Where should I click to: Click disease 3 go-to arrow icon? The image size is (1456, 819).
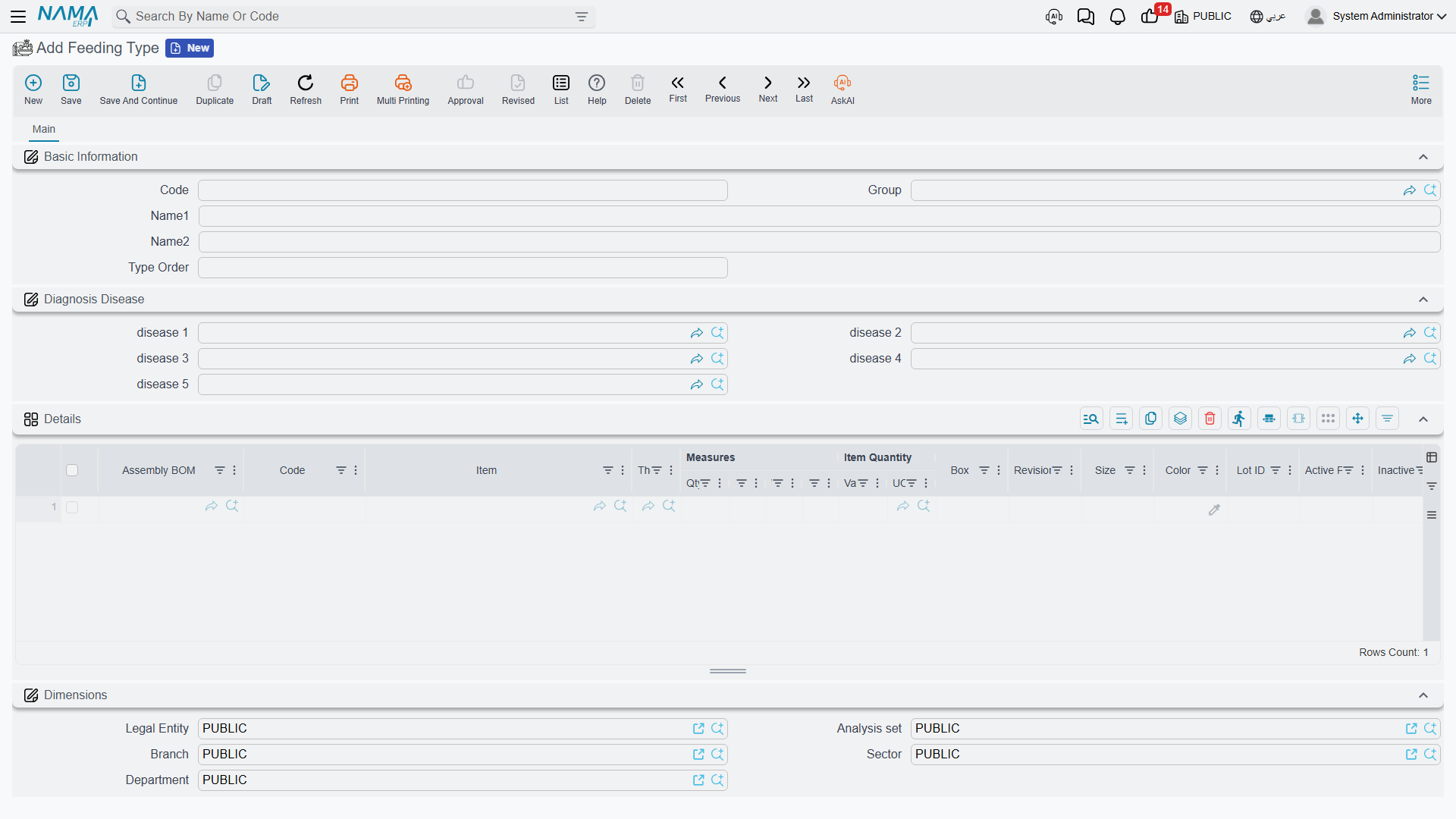[697, 359]
